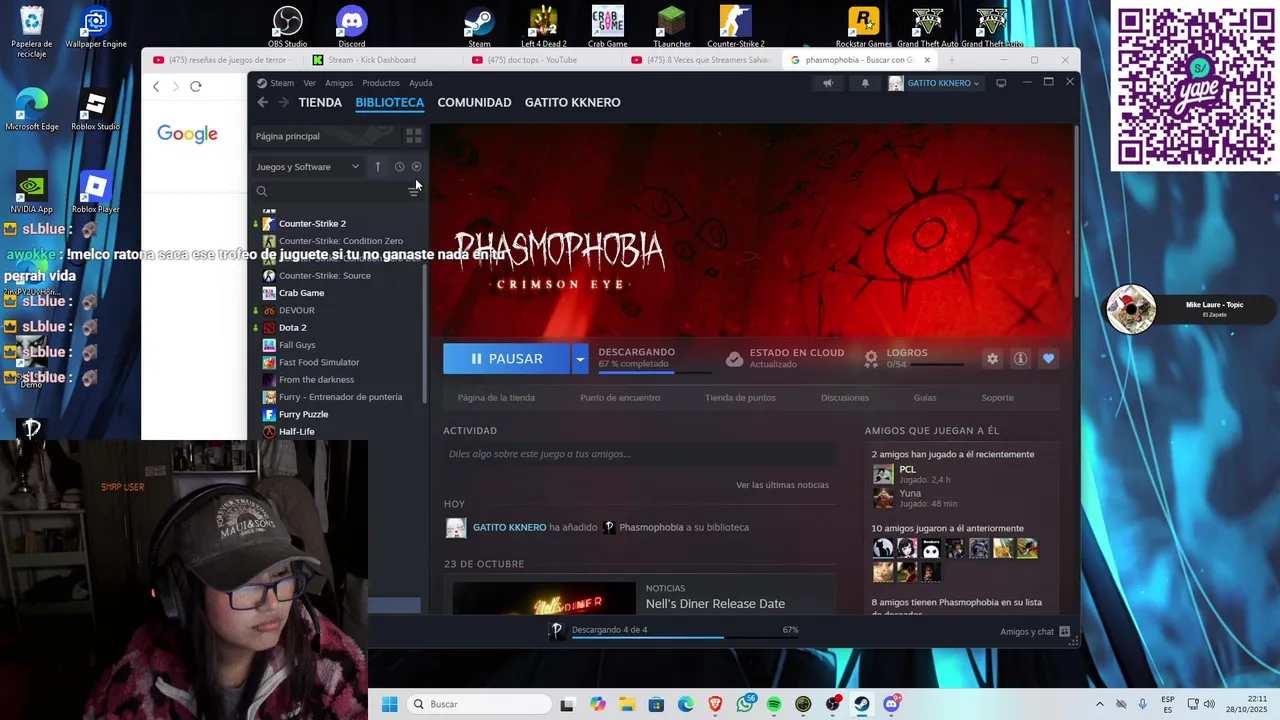Open Discord taskbar icon
Image resolution: width=1280 pixels, height=720 pixels.
[891, 704]
